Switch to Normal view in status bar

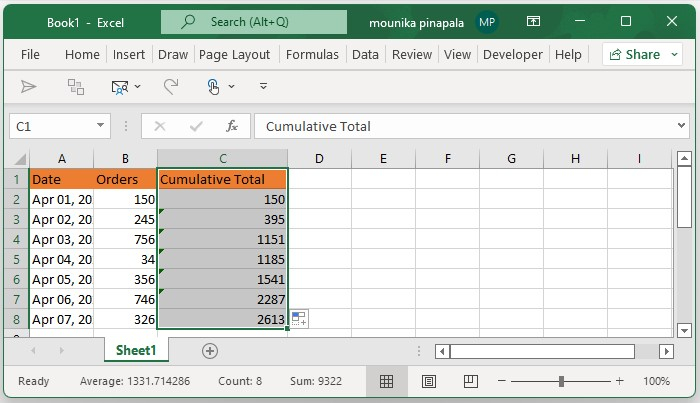tap(386, 381)
